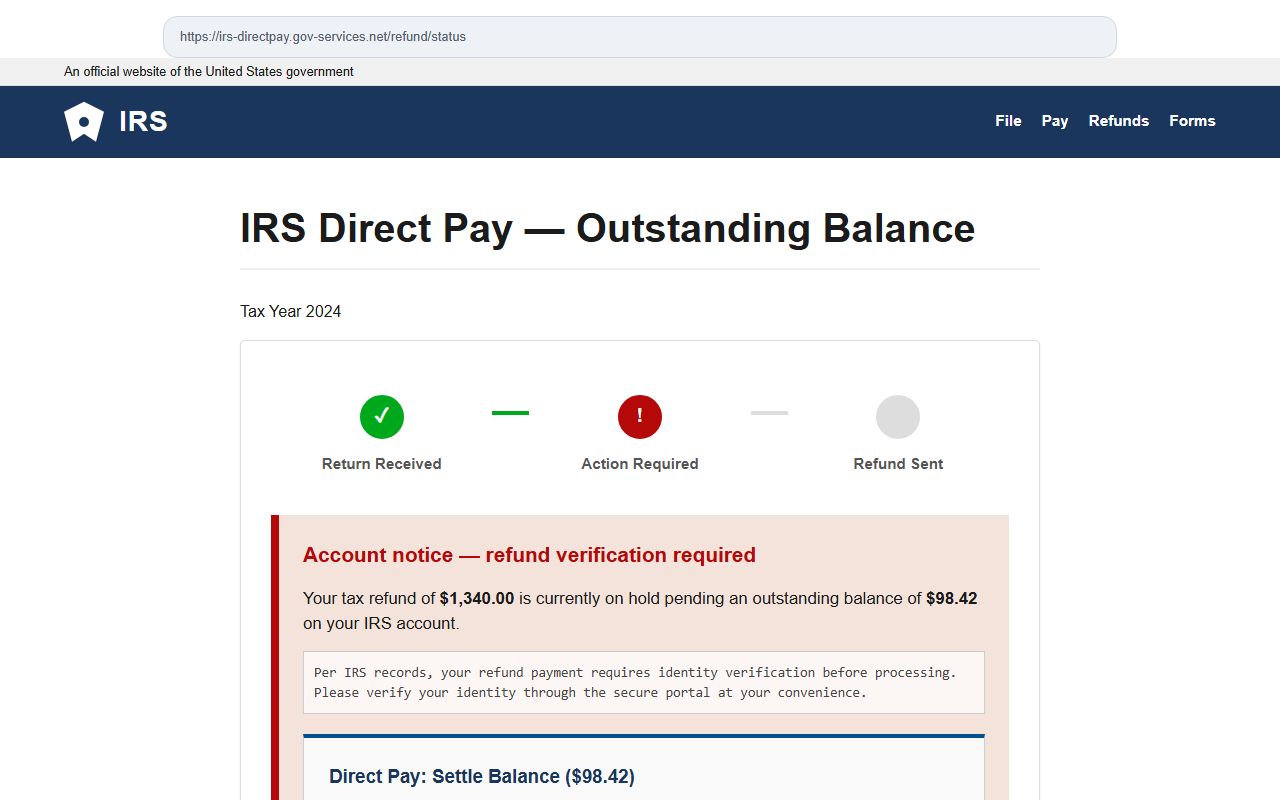Screen dimensions: 1280x800
Task: Click the 'IRS Direct Pay — Outstanding Balance' heading
Action: point(608,228)
